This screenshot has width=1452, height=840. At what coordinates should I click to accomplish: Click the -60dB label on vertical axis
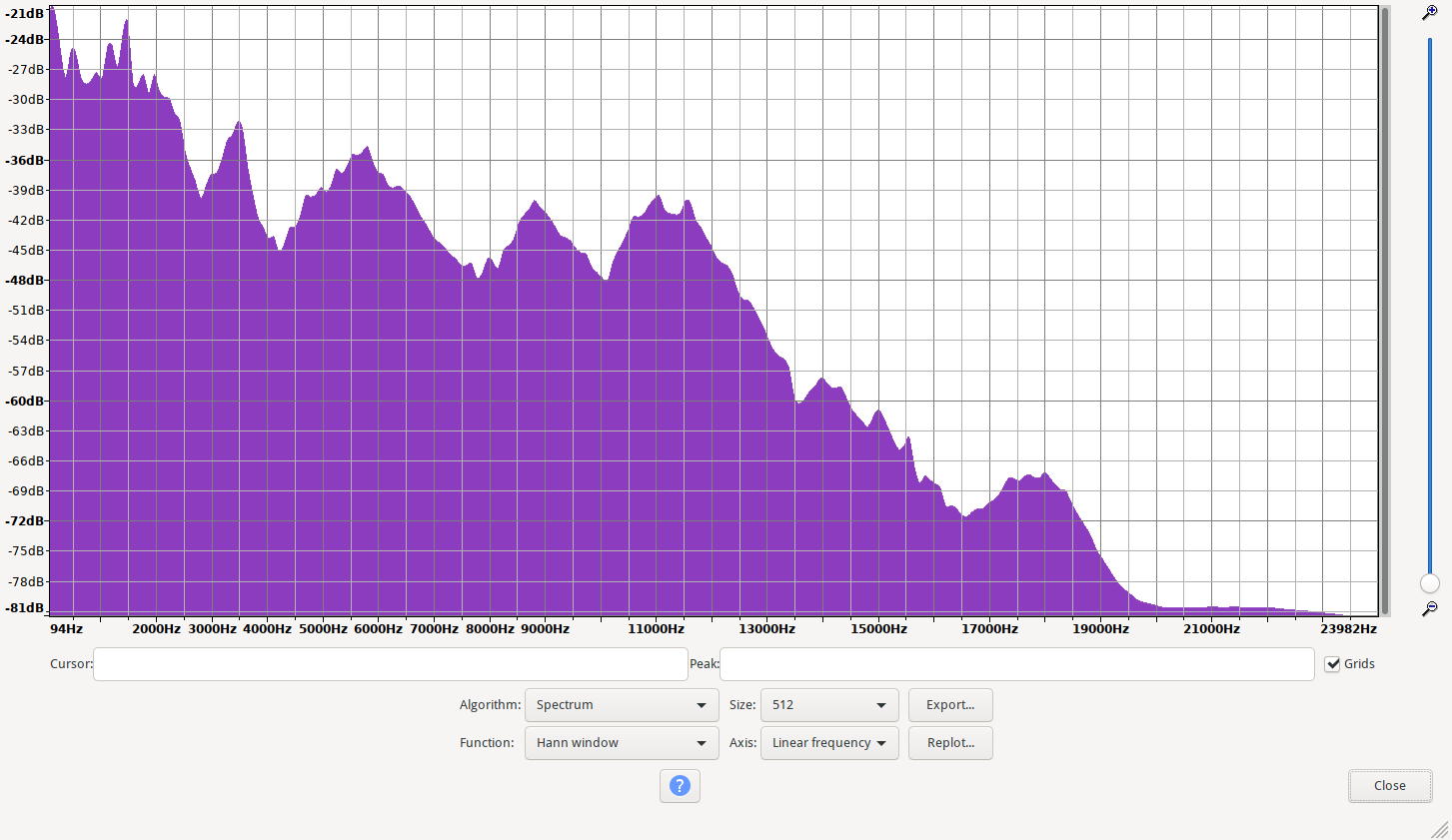point(26,401)
